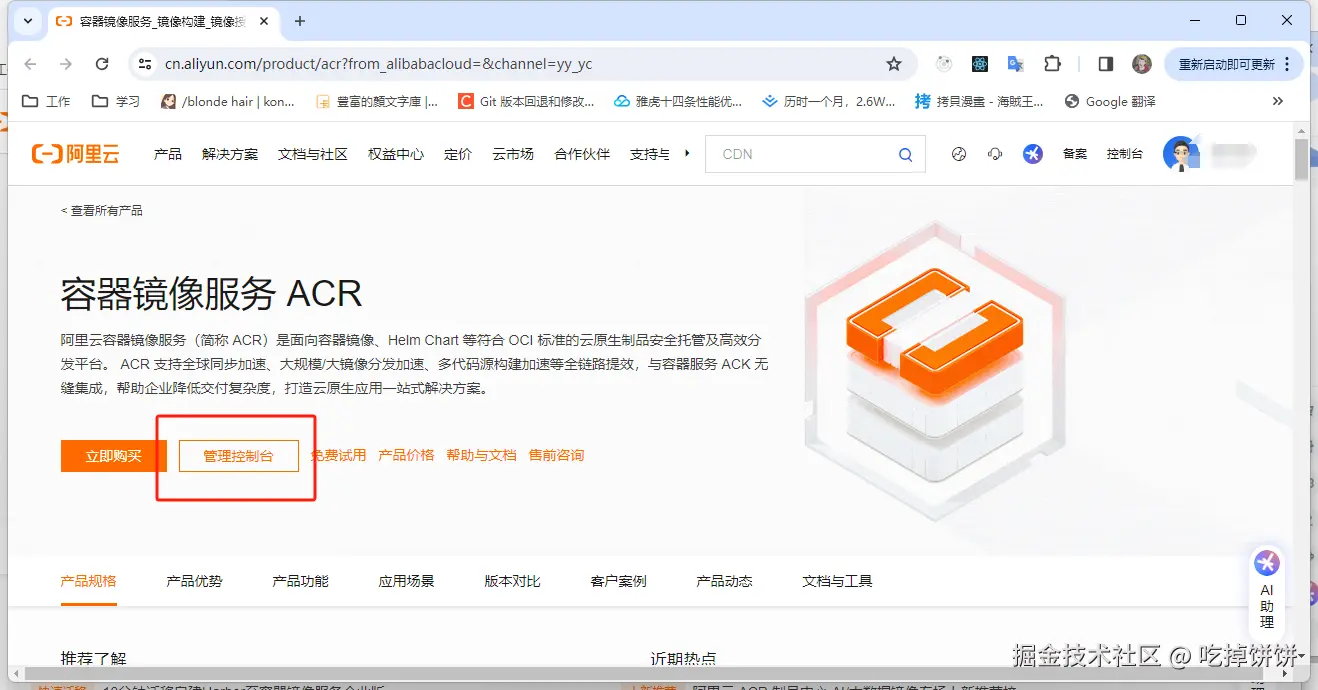Select the 产品规格 tab
1318x690 pixels.
point(88,581)
